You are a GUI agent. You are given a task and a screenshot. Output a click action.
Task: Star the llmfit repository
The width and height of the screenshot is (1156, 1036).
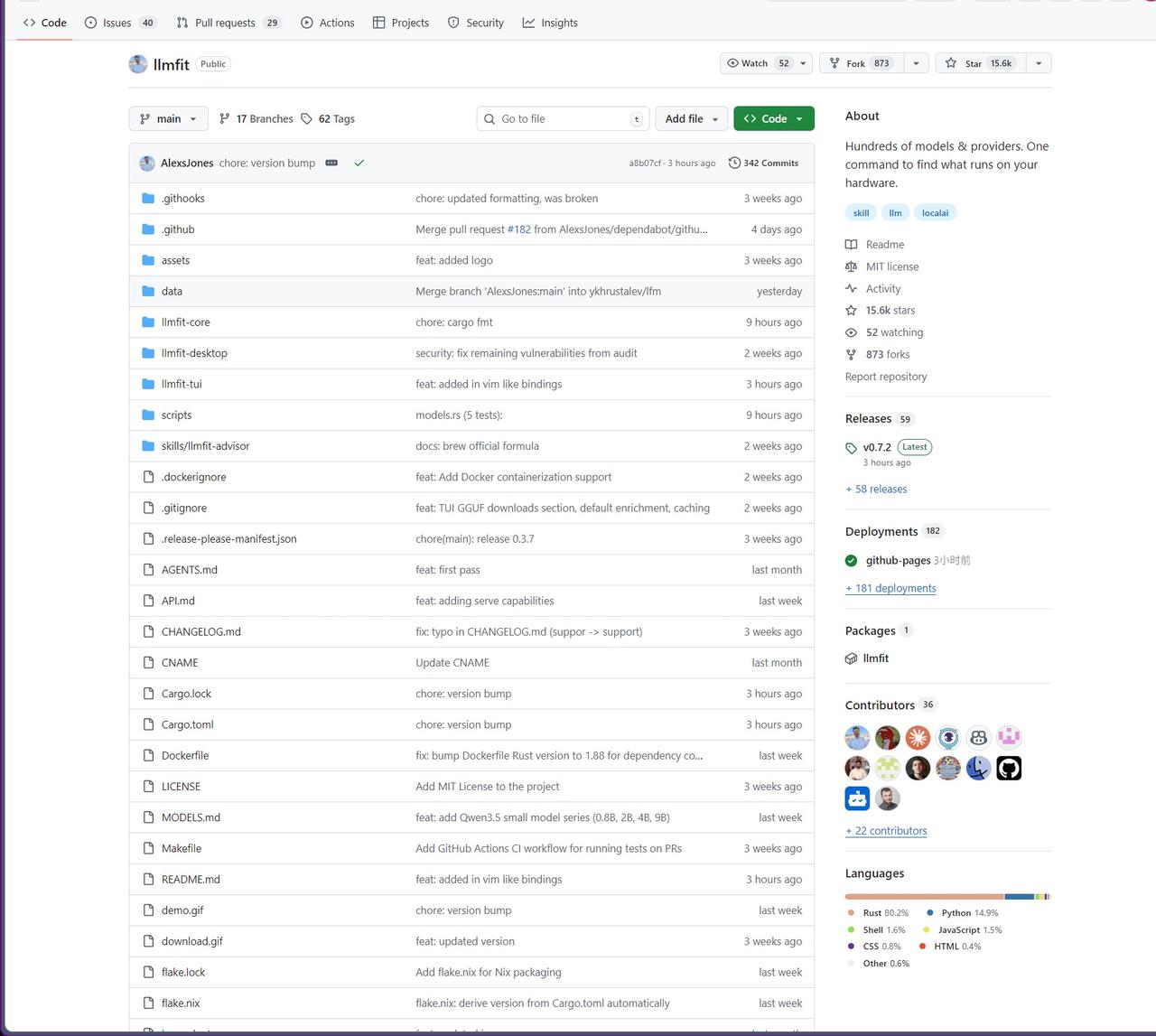(981, 63)
